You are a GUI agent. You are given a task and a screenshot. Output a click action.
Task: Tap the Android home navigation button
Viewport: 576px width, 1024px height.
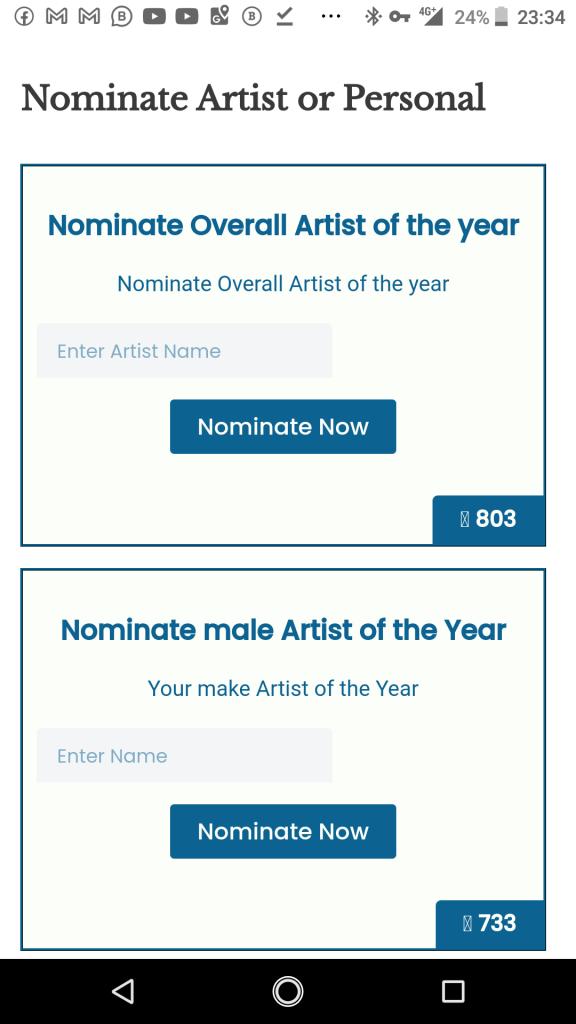pos(287,991)
